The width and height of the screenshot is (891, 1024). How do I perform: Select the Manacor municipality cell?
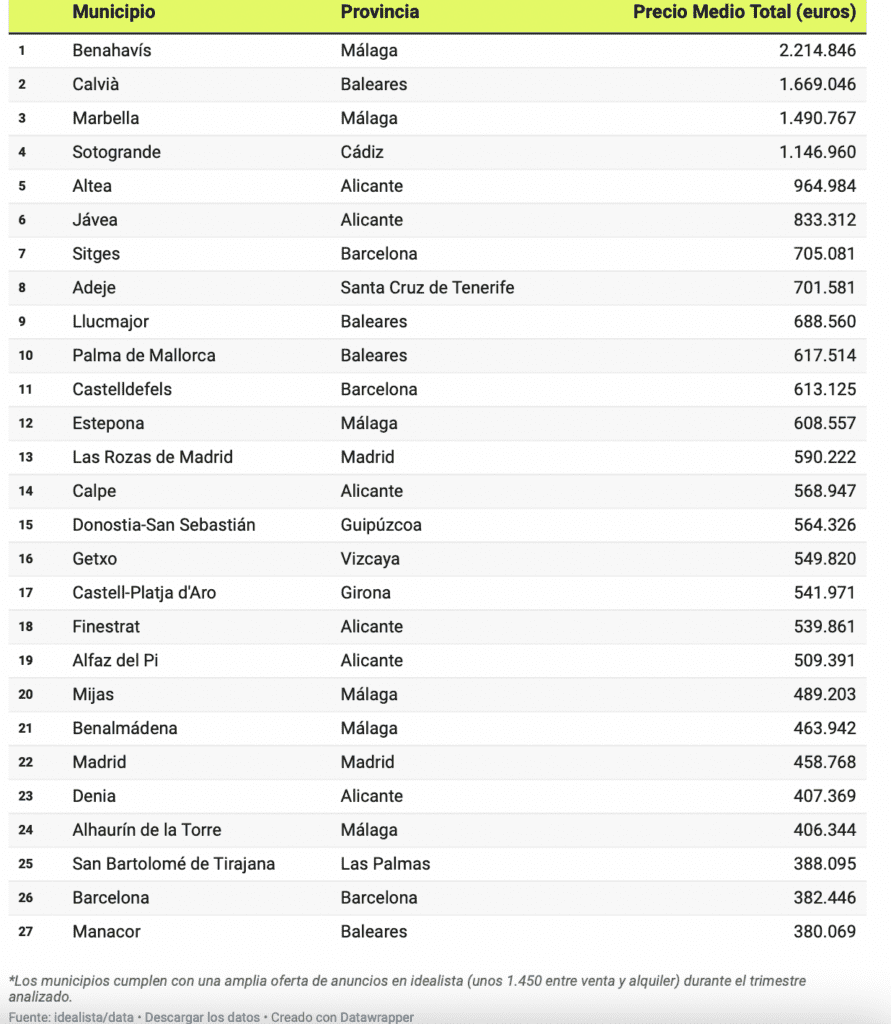tap(106, 932)
